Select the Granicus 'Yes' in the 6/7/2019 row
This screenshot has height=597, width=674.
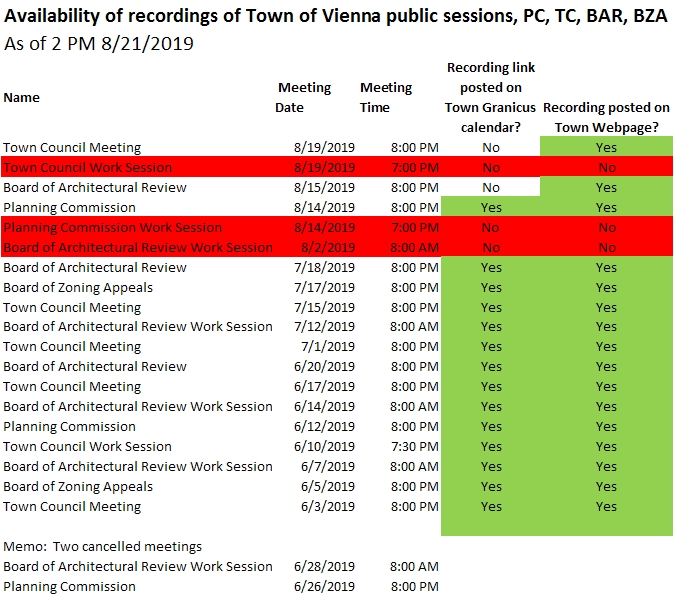pos(491,466)
